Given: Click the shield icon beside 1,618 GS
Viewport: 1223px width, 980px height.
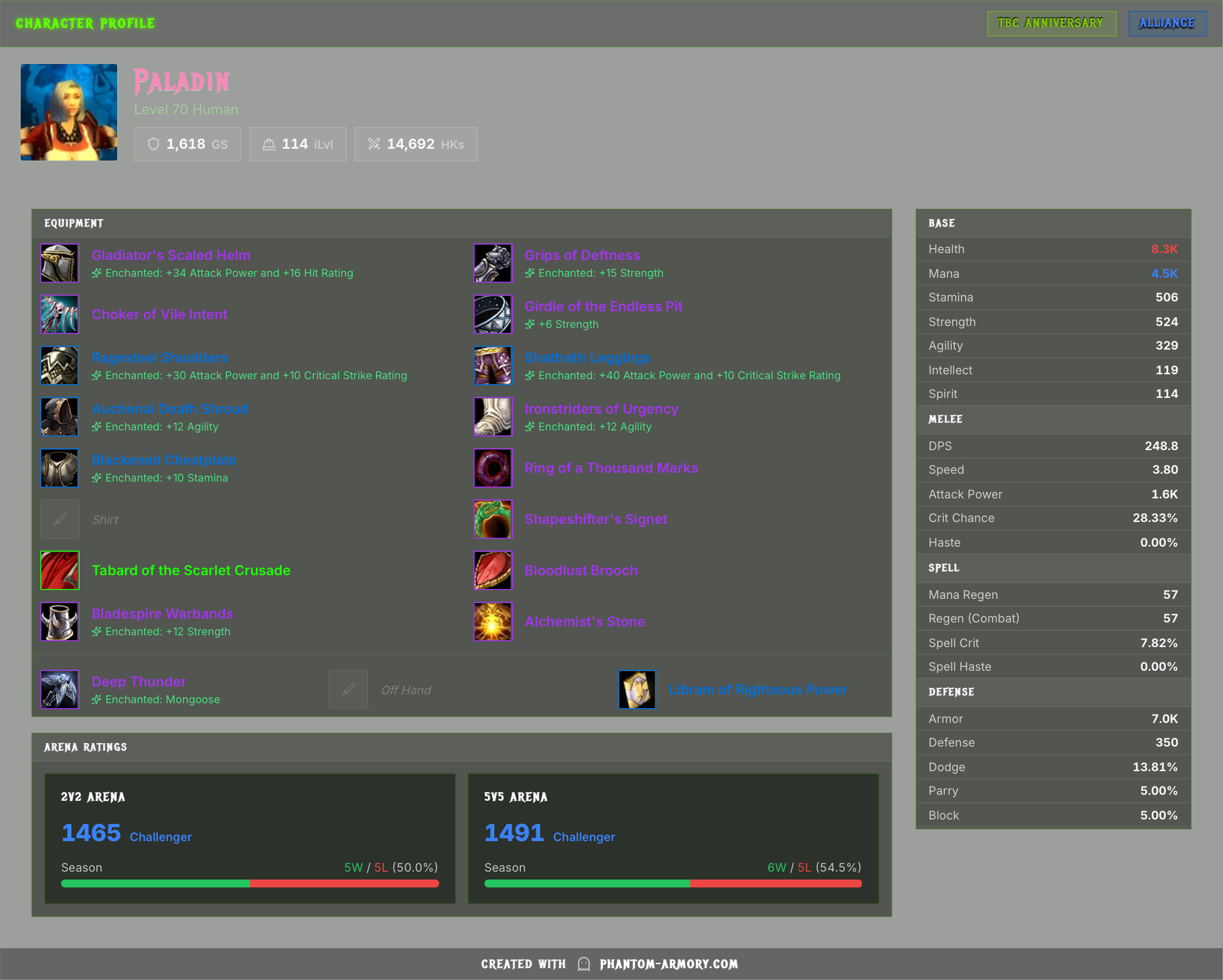Looking at the screenshot, I should 153,144.
